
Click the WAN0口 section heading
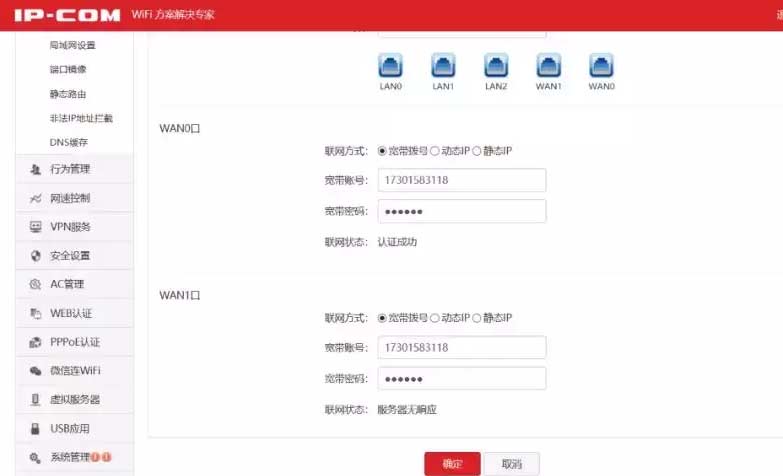tap(180, 128)
